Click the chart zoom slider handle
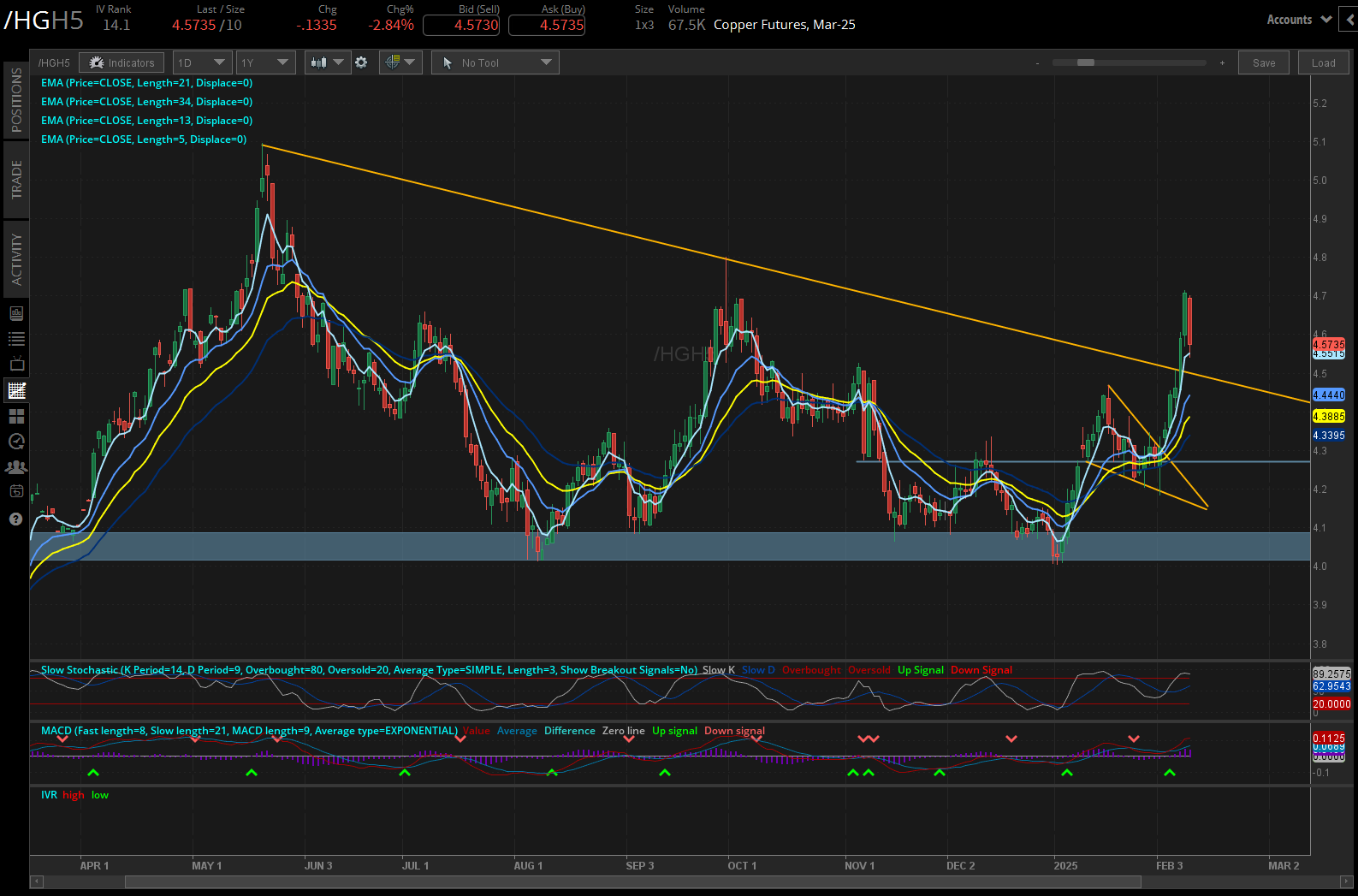The height and width of the screenshot is (896, 1358). point(1085,62)
